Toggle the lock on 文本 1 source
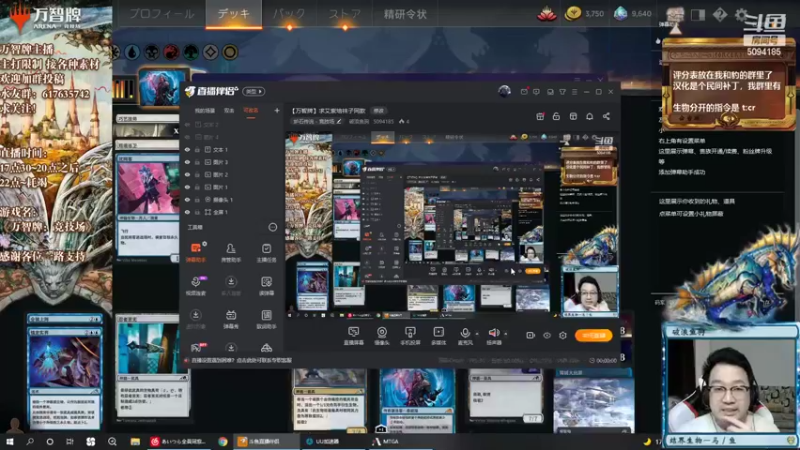Image resolution: width=800 pixels, height=450 pixels. point(197,149)
